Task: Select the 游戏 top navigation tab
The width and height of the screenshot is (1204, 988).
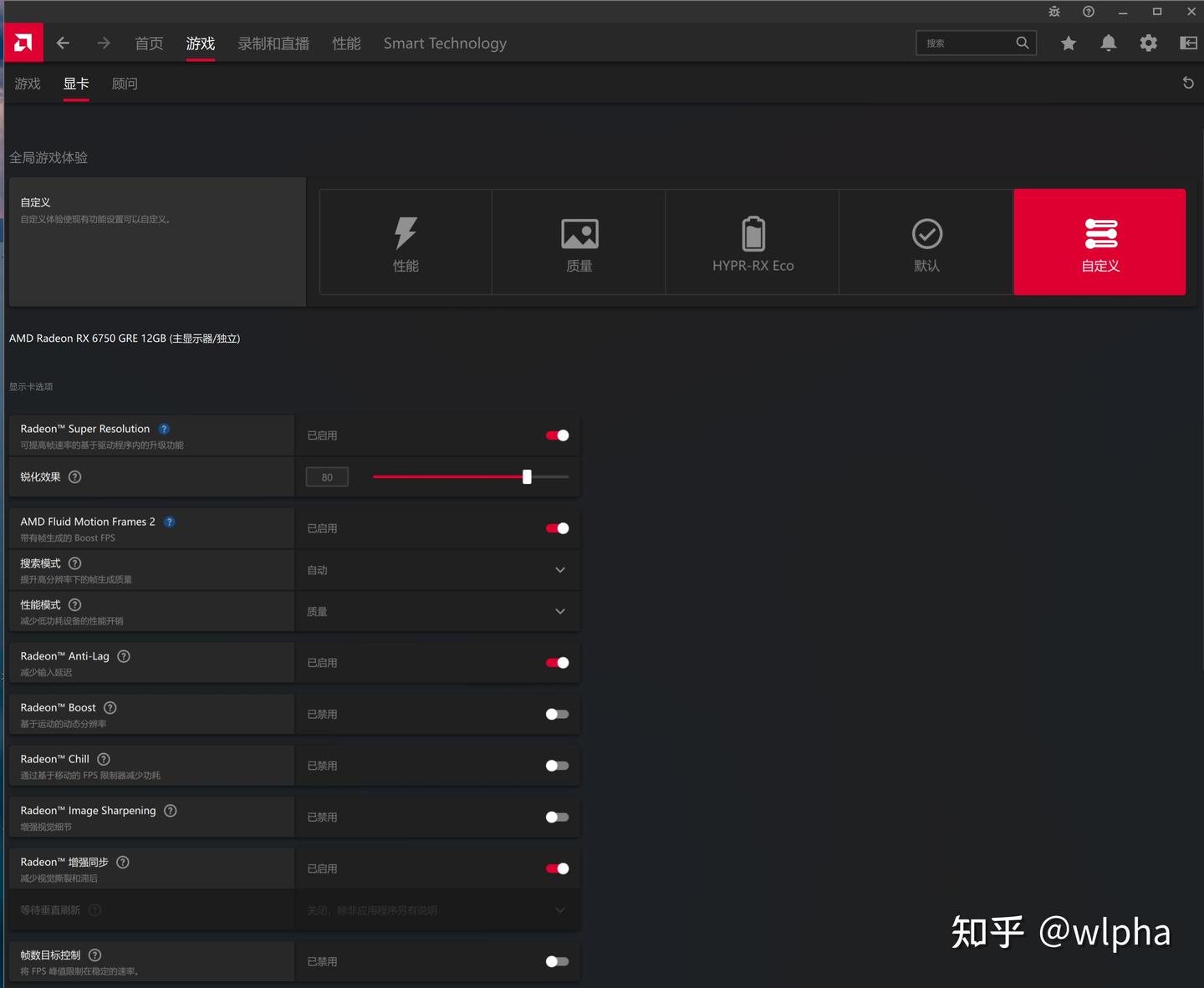Action: tap(201, 43)
